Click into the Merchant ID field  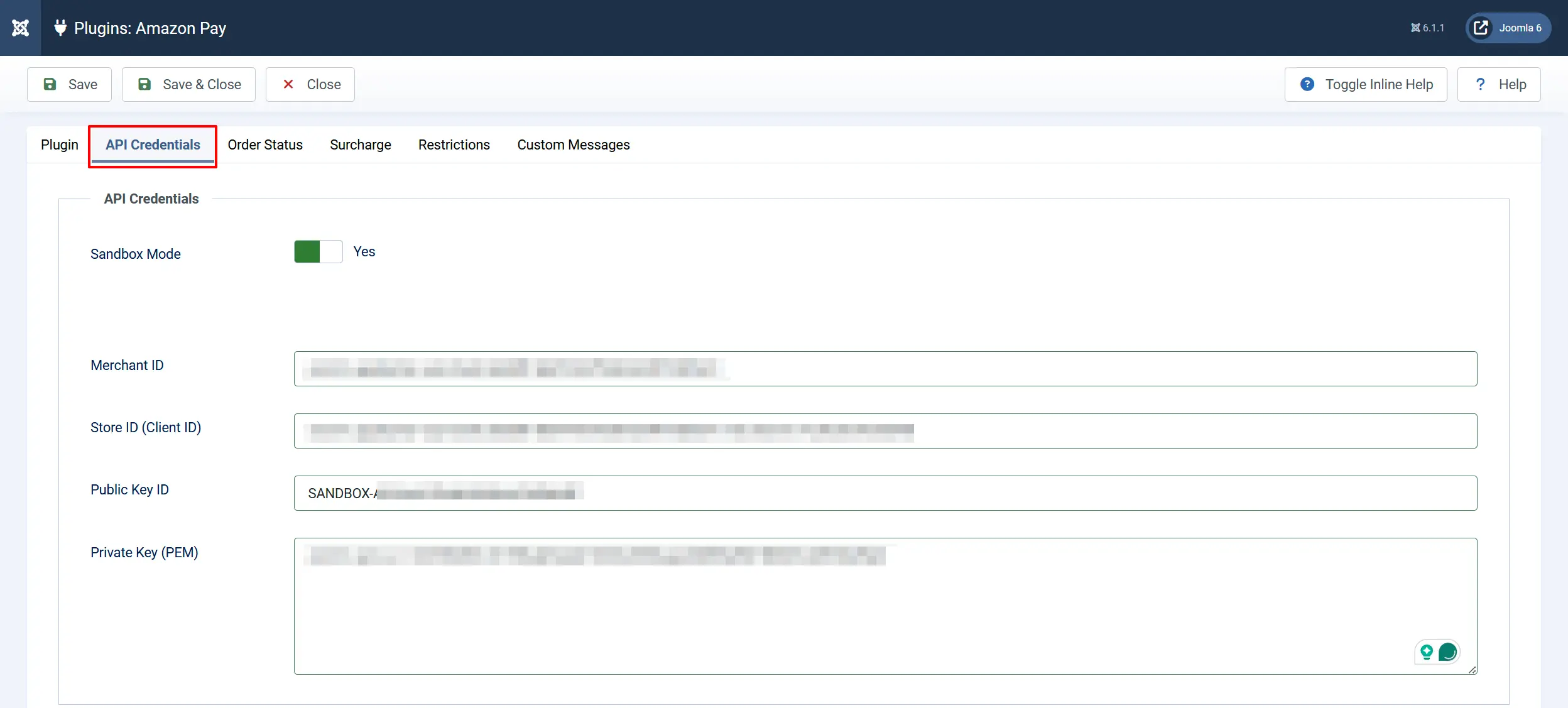[x=886, y=369]
